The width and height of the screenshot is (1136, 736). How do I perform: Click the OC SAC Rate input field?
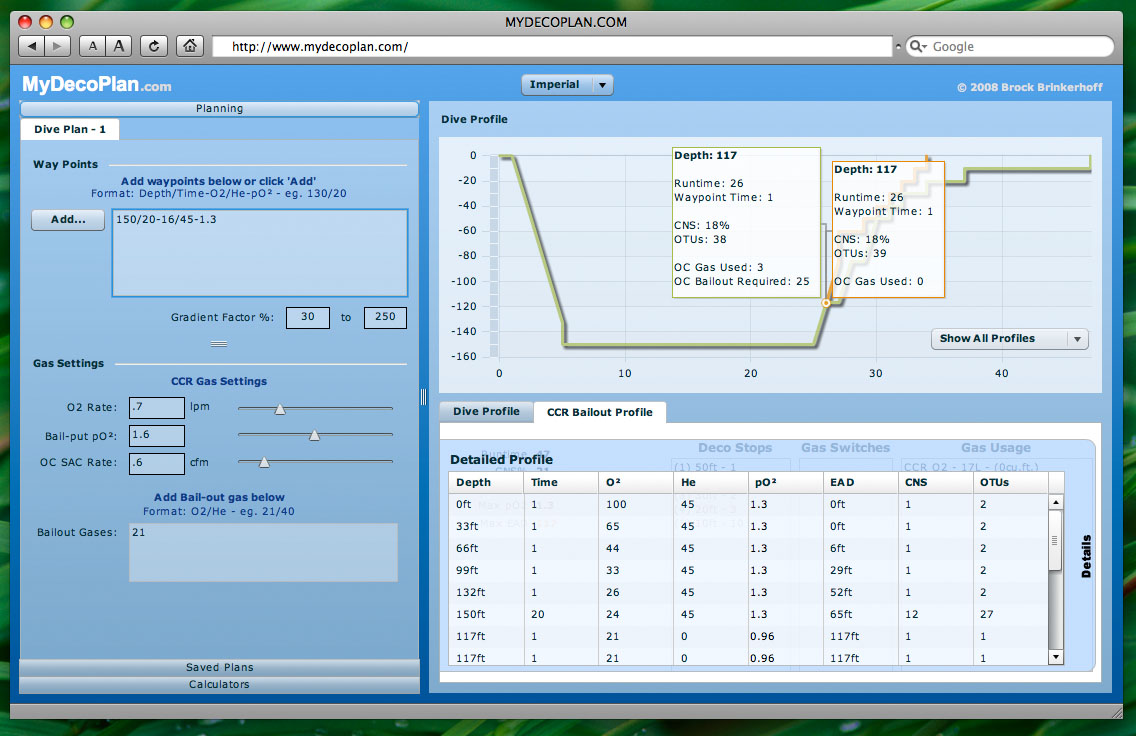point(156,463)
